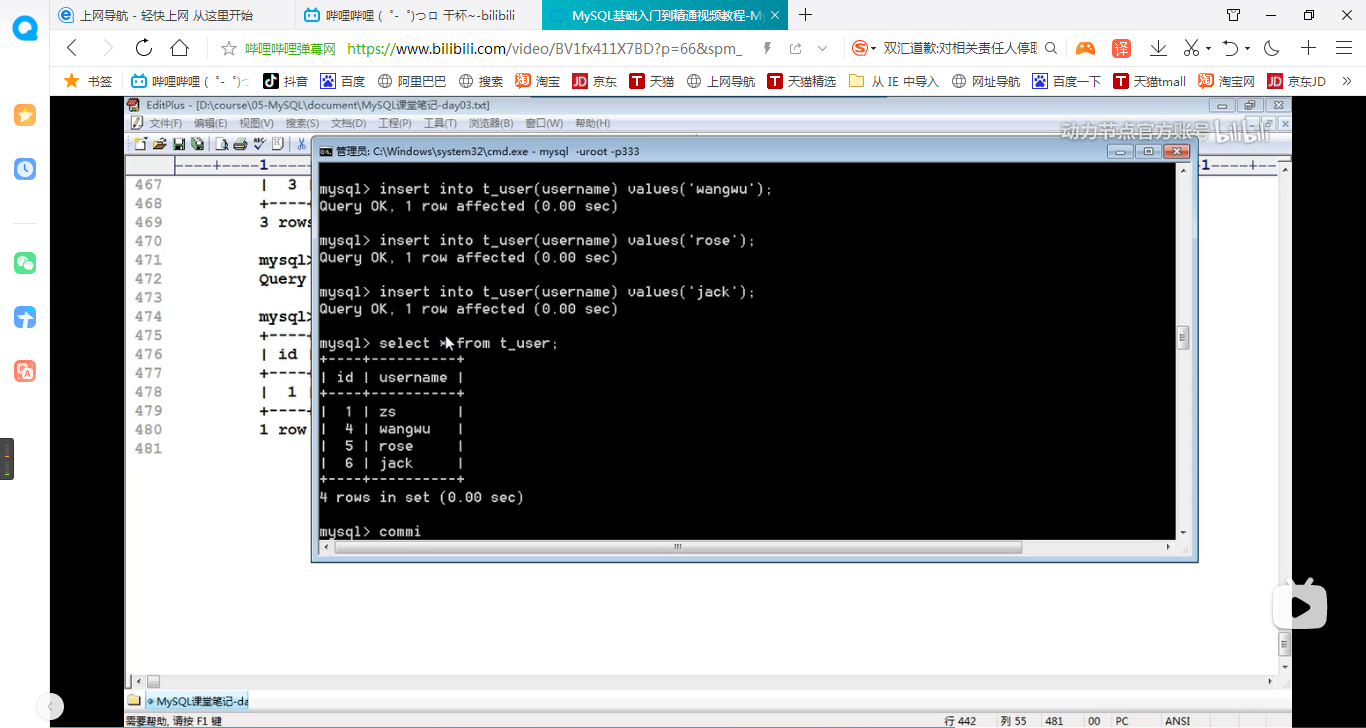Open the game controller icon
This screenshot has height=728, width=1366.
click(x=1085, y=48)
